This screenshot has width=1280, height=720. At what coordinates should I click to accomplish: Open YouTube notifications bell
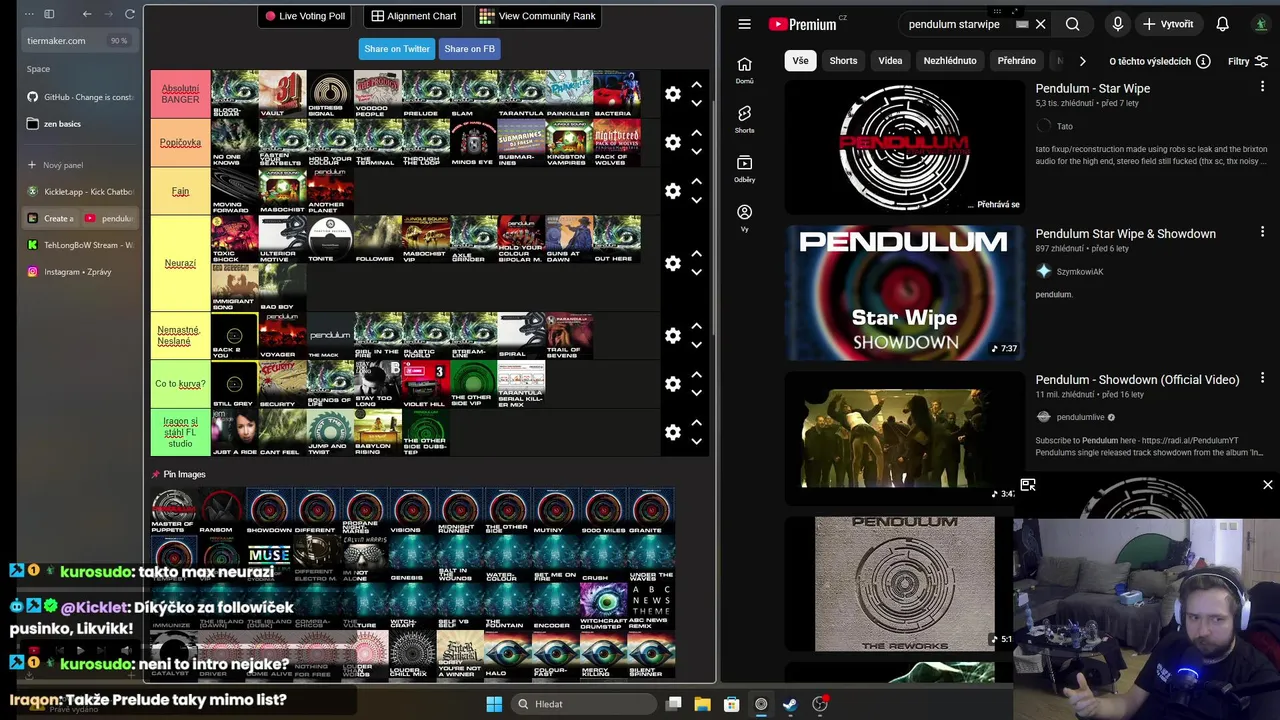[1222, 24]
